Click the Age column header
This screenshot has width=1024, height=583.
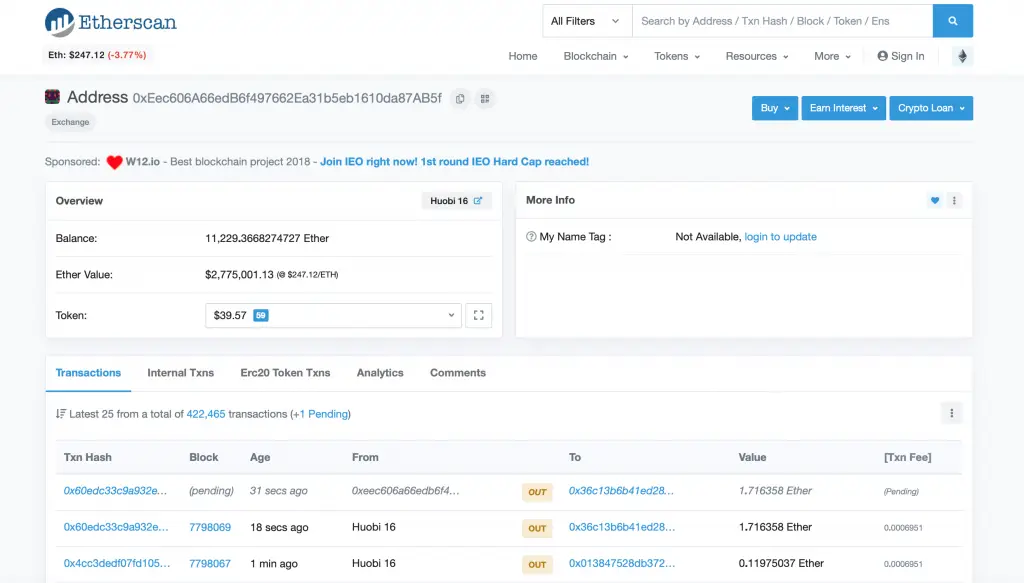point(260,457)
